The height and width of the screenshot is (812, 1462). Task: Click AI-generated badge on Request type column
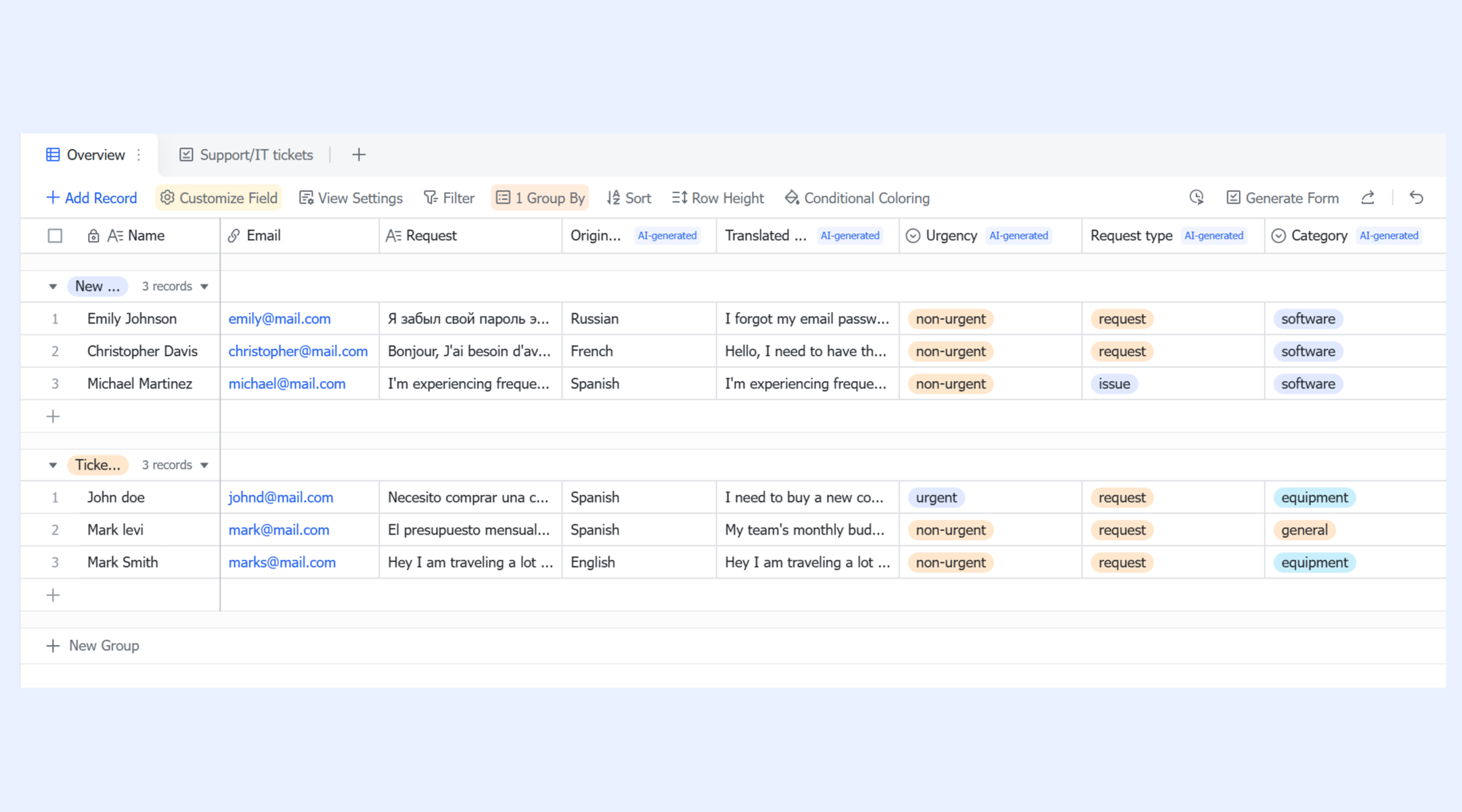1214,235
